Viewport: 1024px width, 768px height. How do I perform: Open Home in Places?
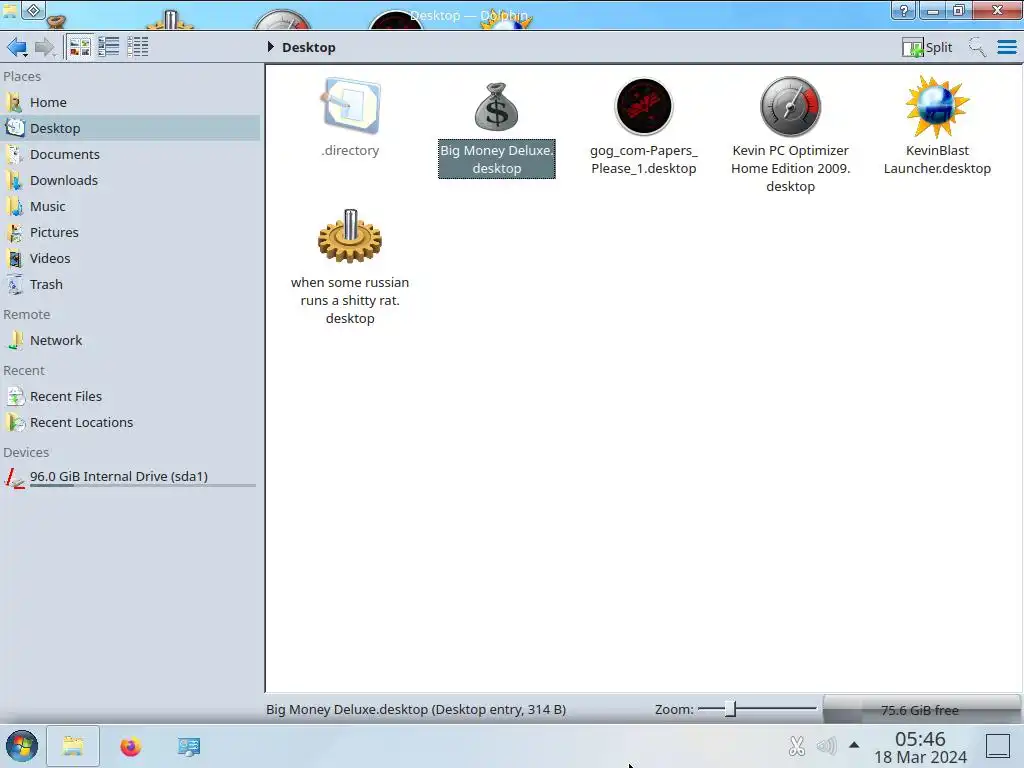coord(131,103)
